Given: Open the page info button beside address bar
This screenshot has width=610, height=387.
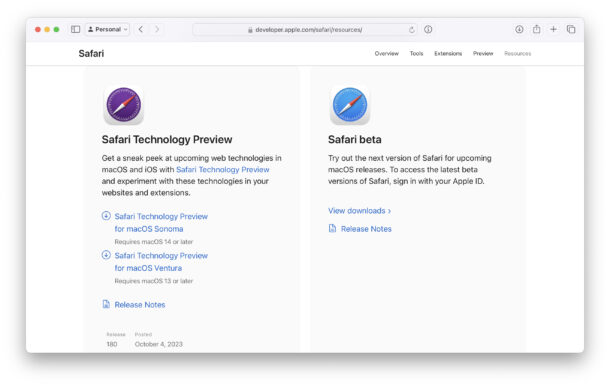Looking at the screenshot, I should click(428, 29).
